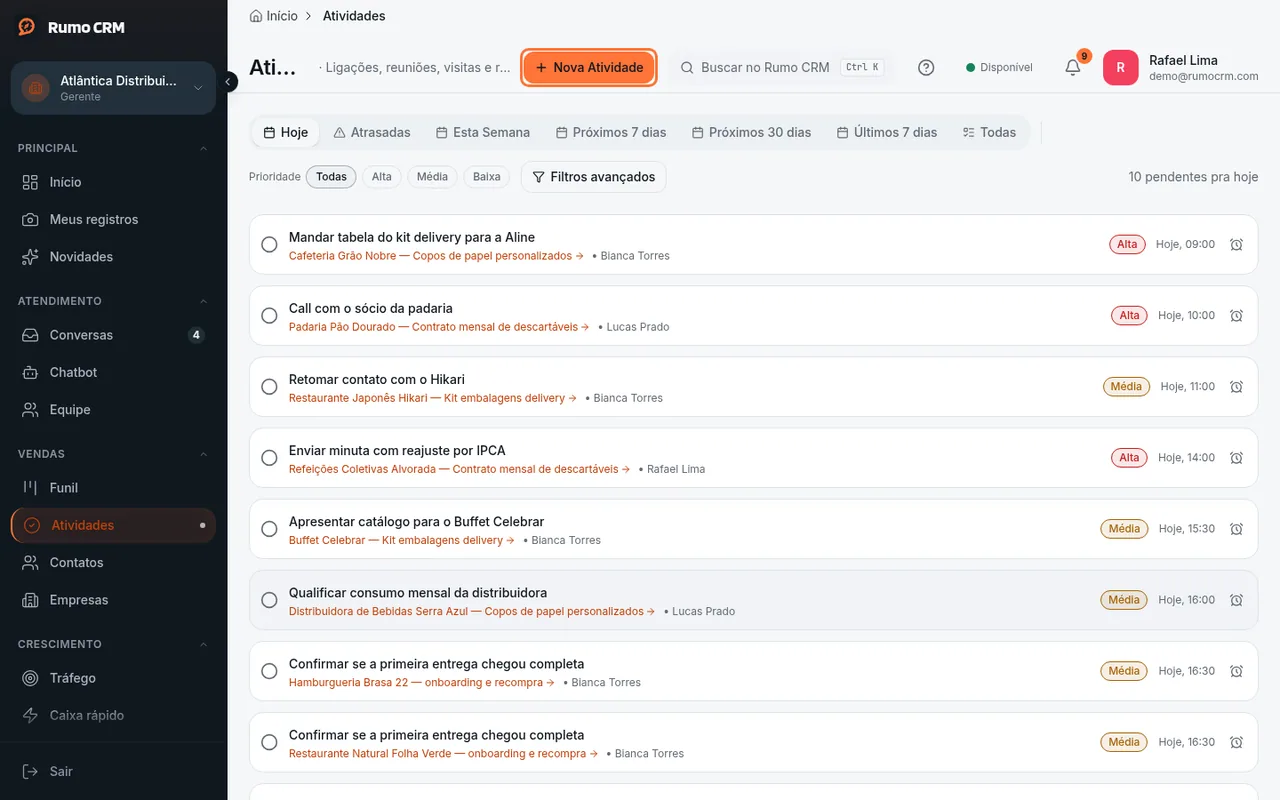Image resolution: width=1280 pixels, height=800 pixels.
Task: Open the Últimos 7 dias tab
Action: [887, 132]
